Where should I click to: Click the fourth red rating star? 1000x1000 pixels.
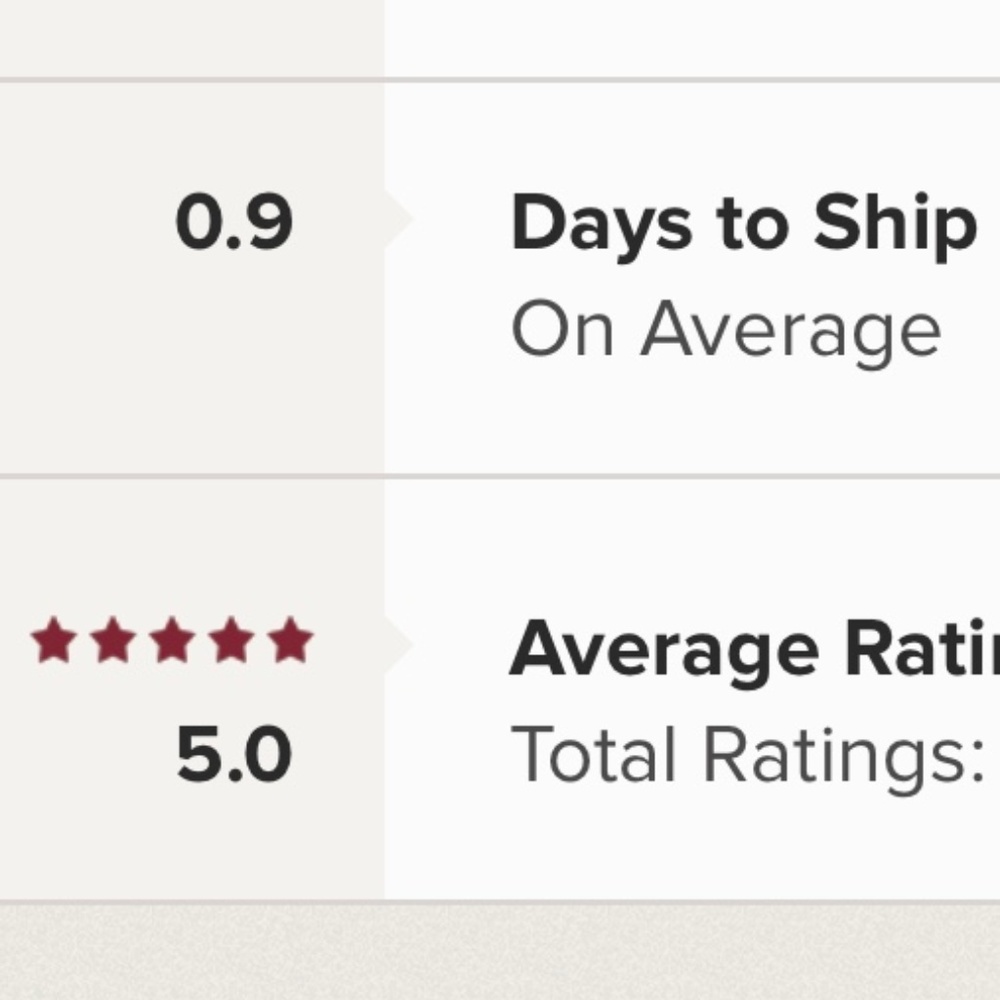[232, 640]
